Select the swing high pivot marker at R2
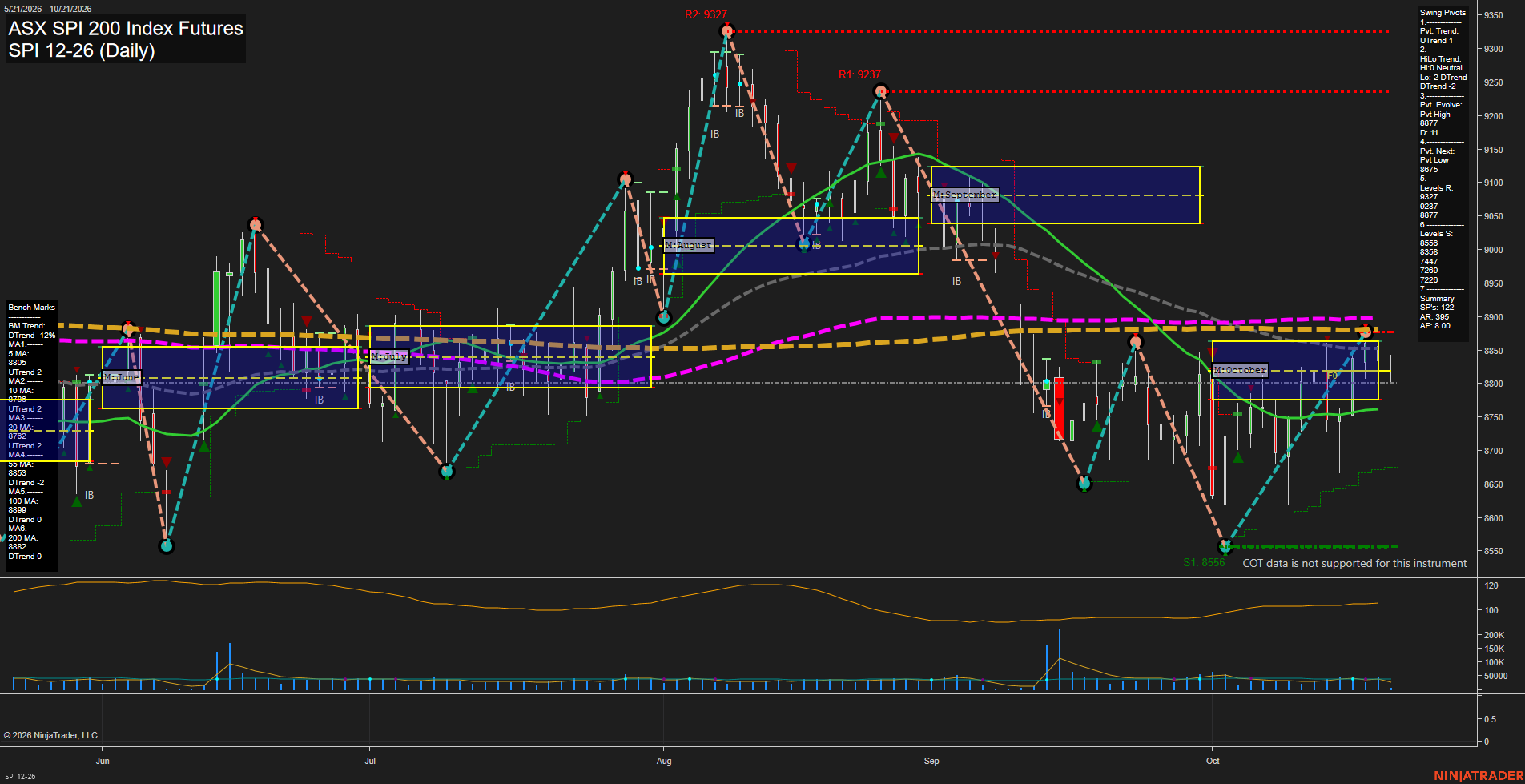This screenshot has height=784, width=1525. (726, 31)
